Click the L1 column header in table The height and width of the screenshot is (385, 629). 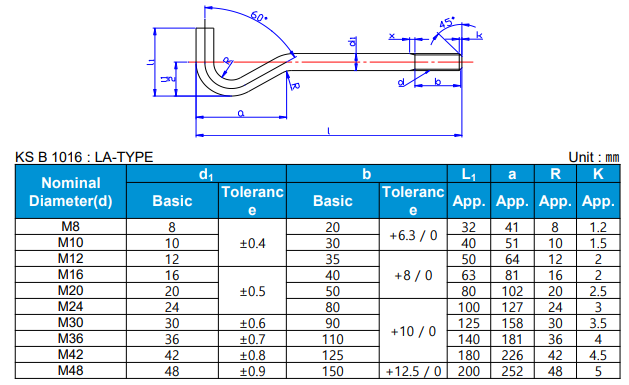pyautogui.click(x=469, y=174)
